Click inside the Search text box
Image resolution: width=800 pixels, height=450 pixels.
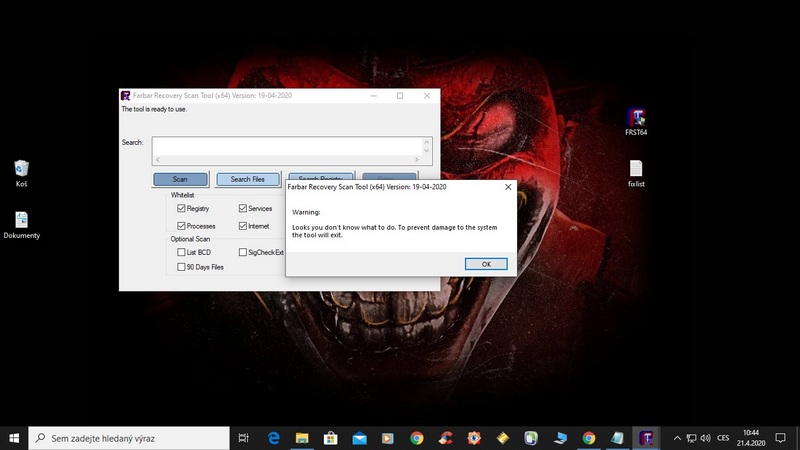pos(287,146)
